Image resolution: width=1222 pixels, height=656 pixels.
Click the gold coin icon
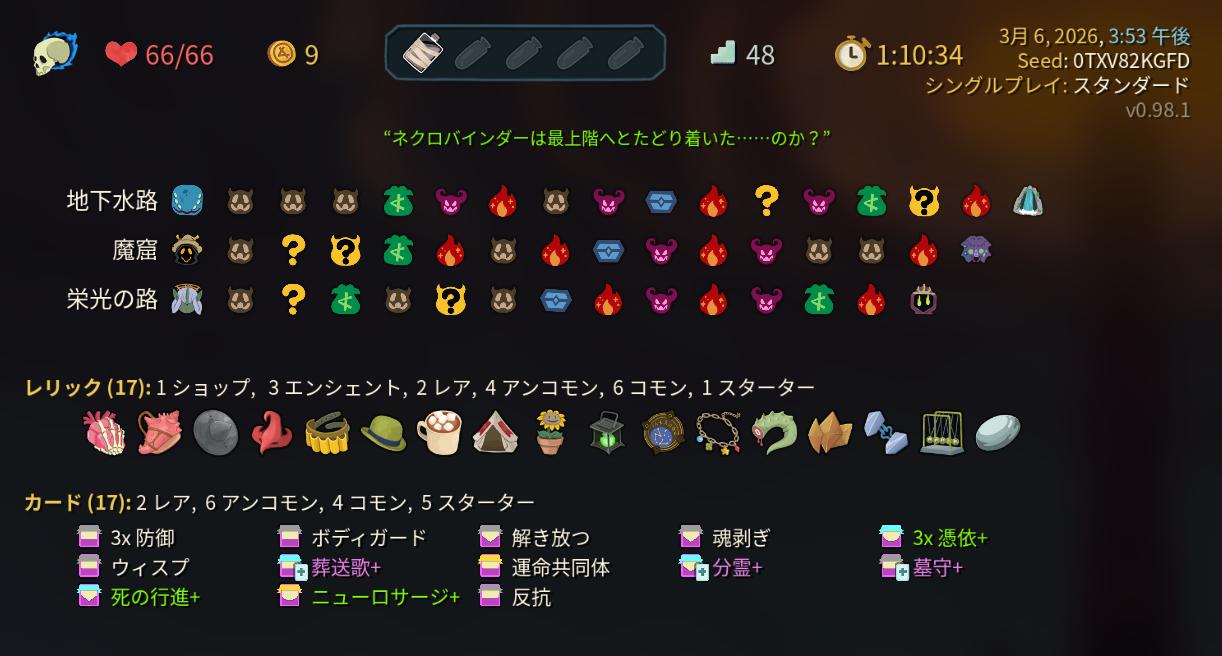coord(282,53)
